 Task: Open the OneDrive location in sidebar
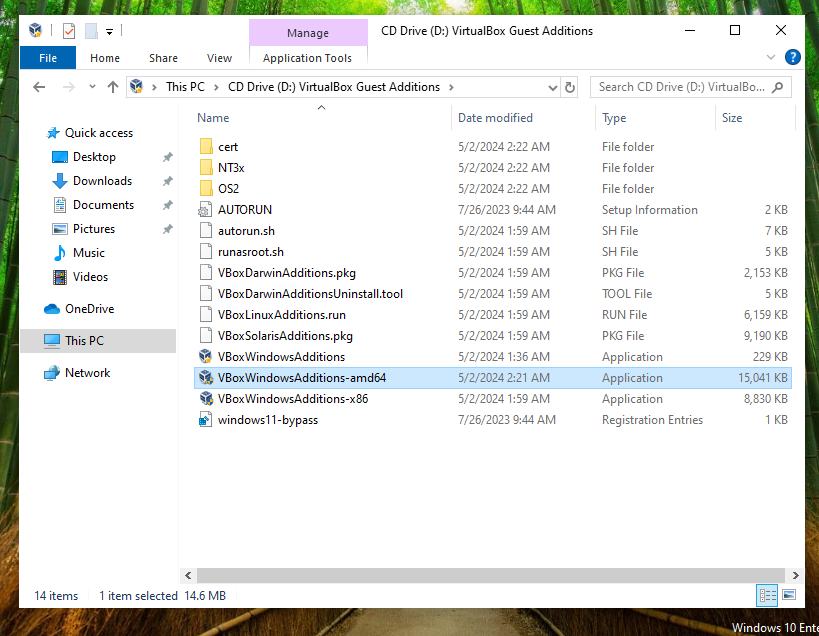pyautogui.click(x=89, y=309)
